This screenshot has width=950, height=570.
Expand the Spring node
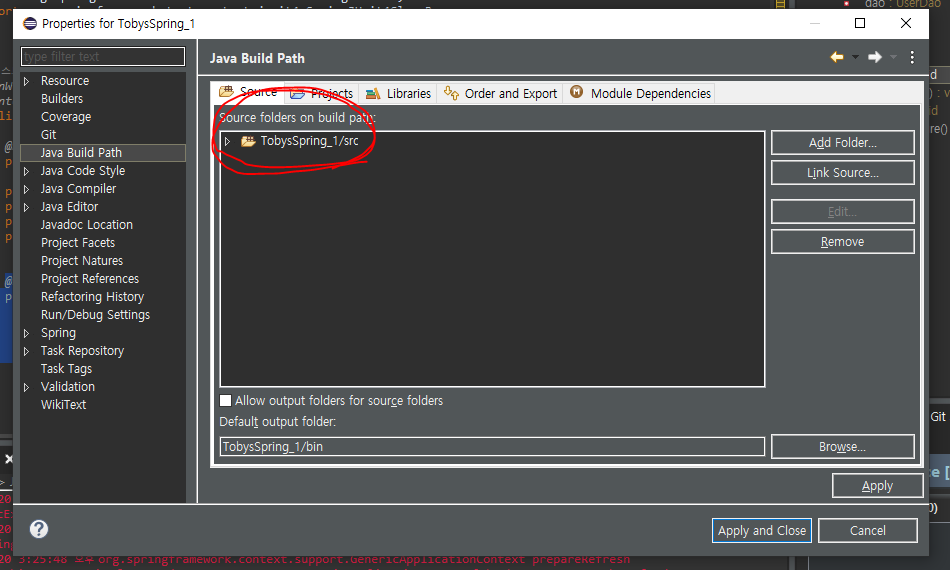point(26,333)
